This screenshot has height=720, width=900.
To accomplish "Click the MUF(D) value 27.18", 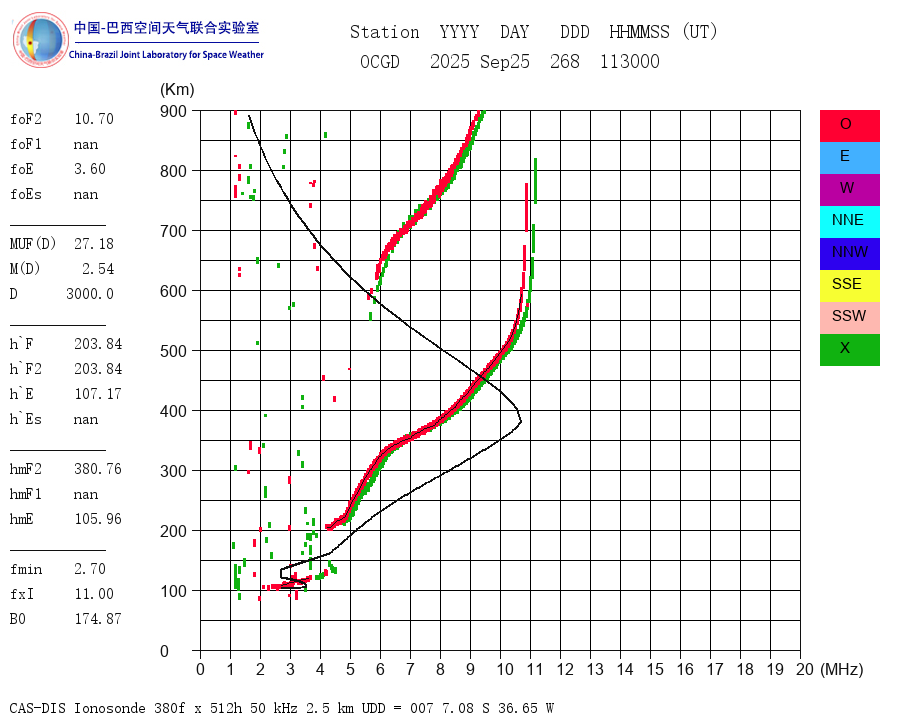I will [94, 244].
